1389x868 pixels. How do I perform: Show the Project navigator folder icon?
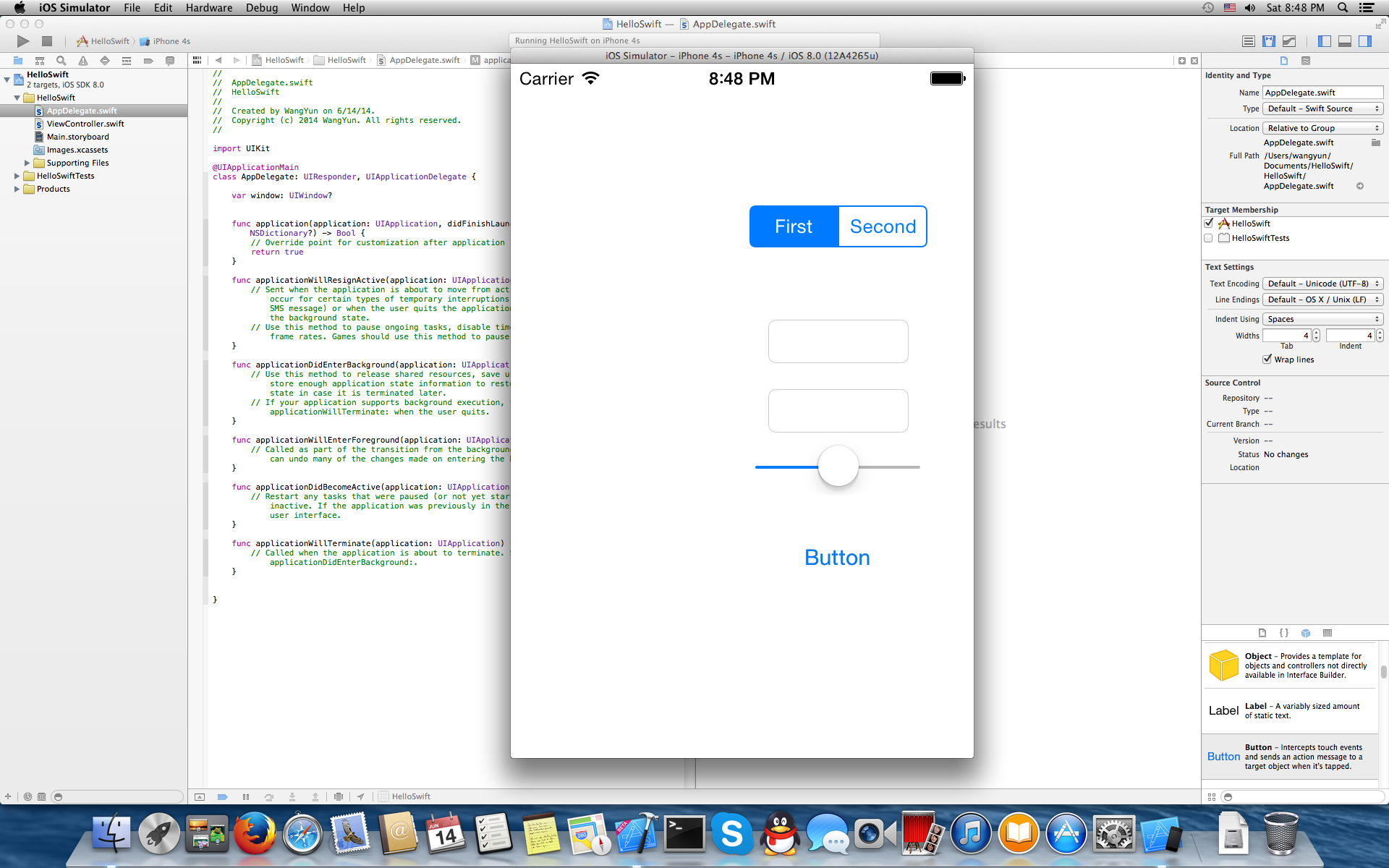[18, 61]
